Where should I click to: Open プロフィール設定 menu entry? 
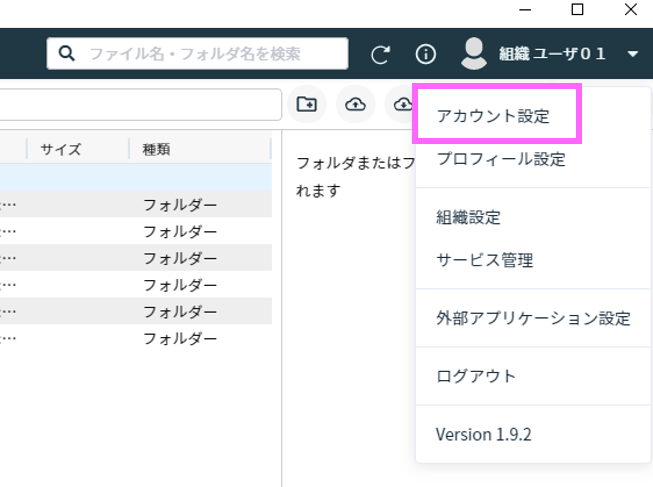tap(501, 159)
